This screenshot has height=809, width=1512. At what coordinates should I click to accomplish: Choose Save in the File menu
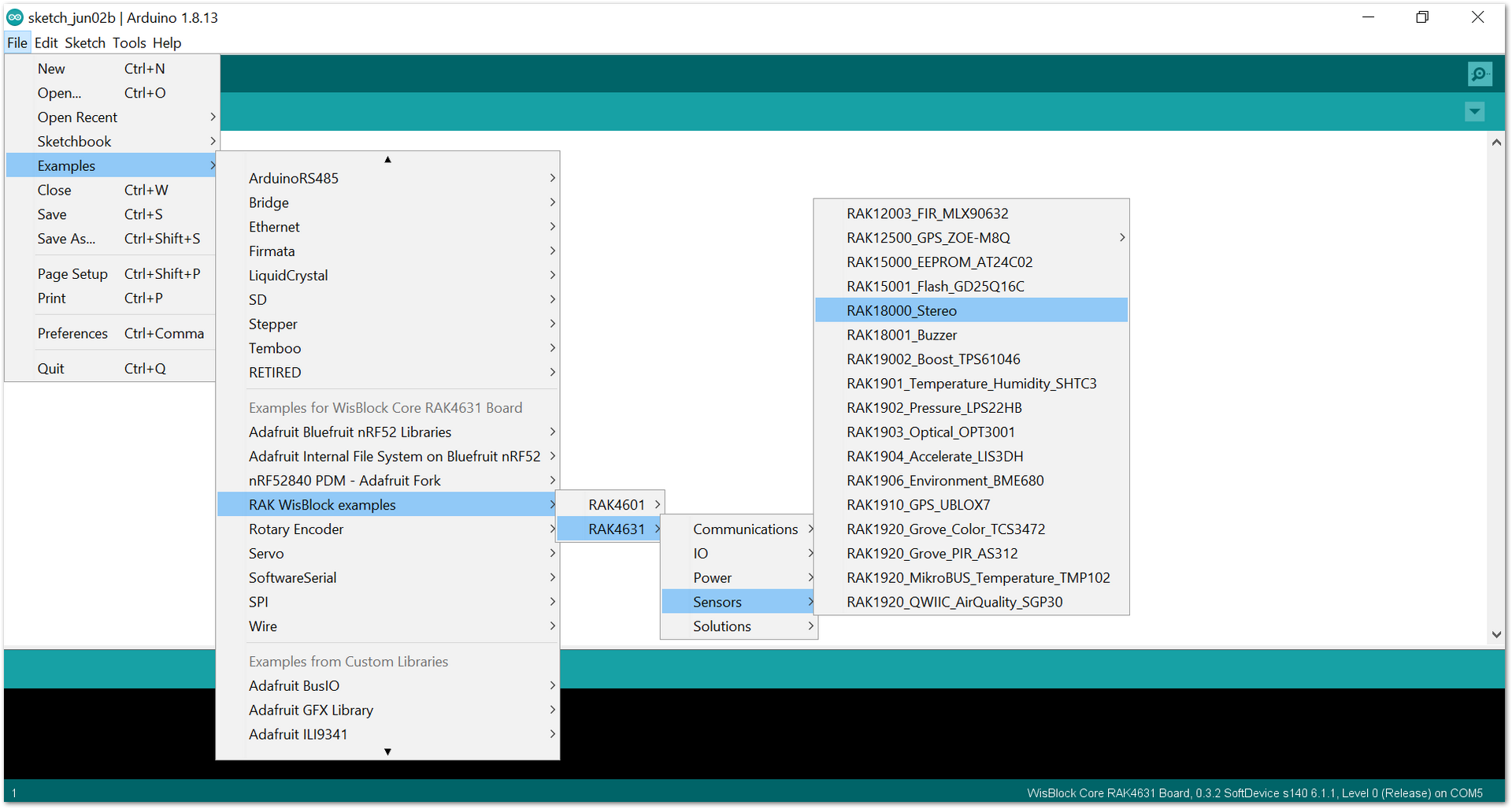click(111, 214)
